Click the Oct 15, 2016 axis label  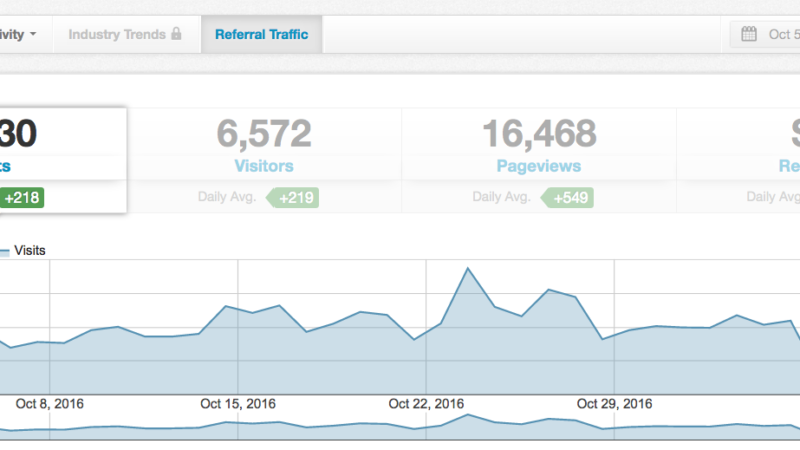[237, 404]
